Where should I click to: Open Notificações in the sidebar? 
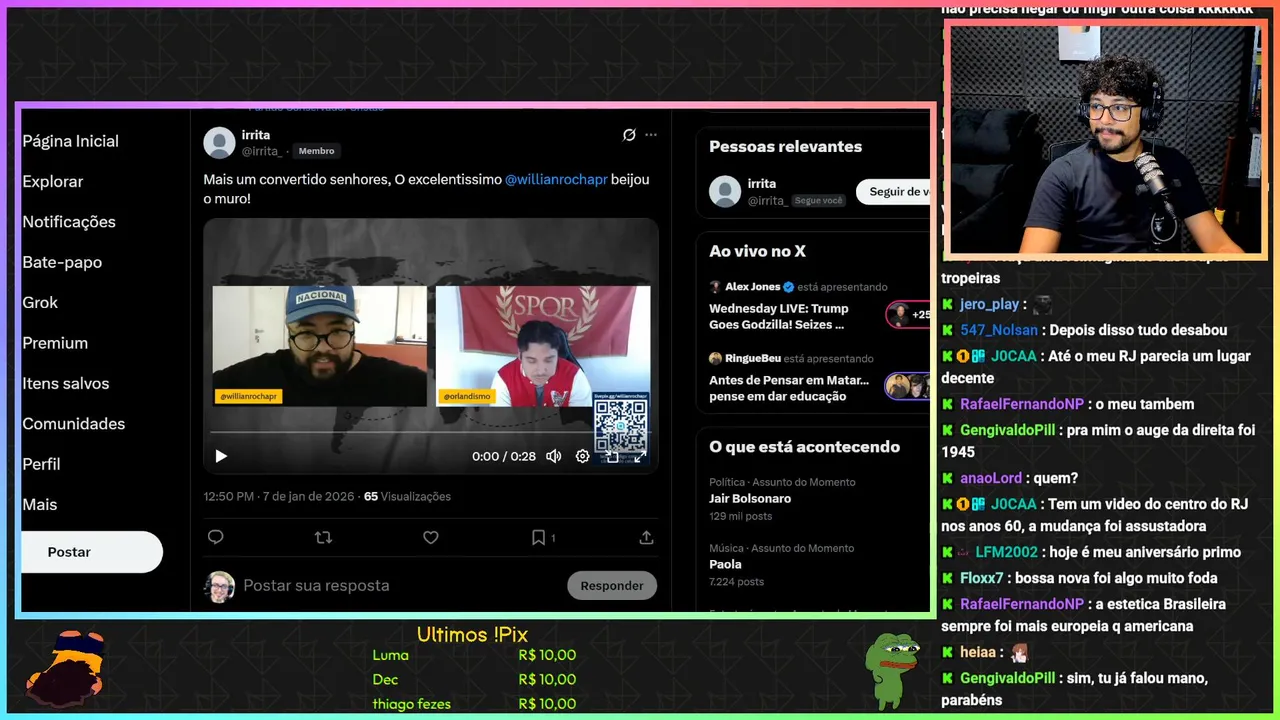point(69,222)
